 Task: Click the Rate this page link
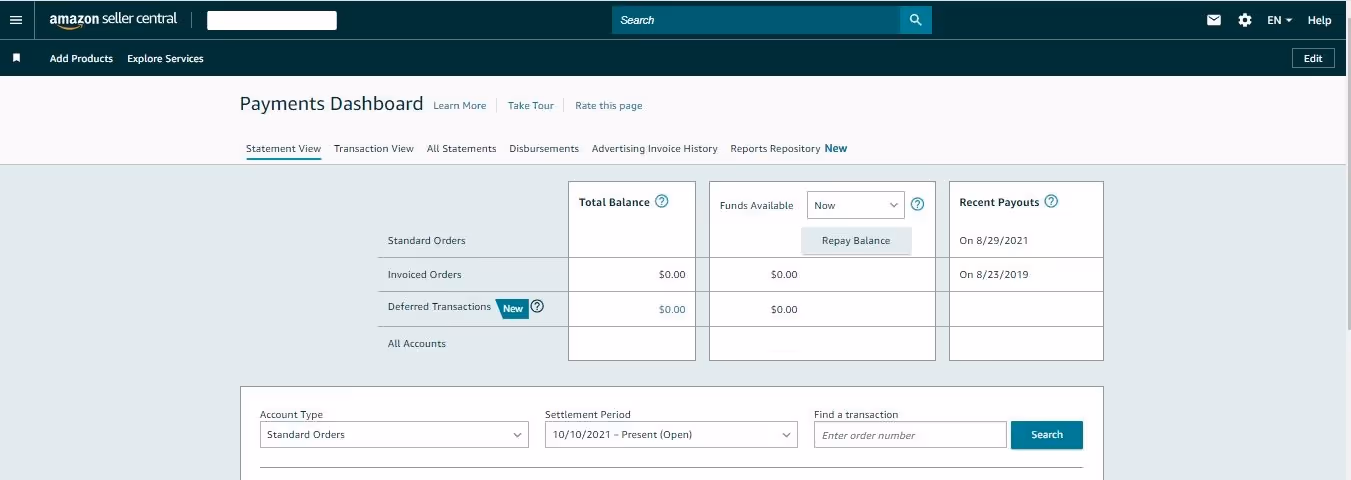coord(609,106)
